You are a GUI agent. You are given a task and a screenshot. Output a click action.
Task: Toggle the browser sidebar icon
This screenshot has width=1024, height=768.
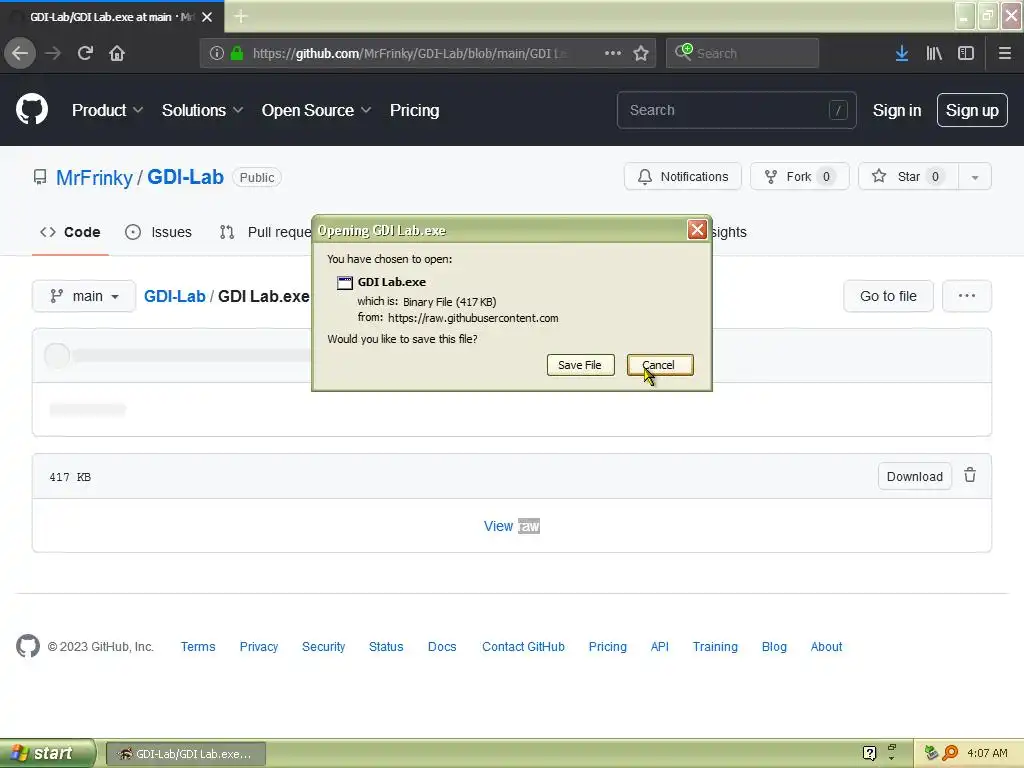coord(966,53)
